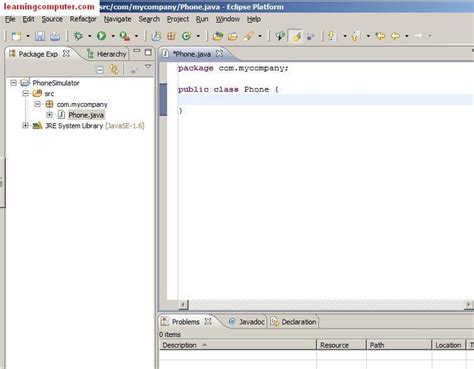This screenshot has width=474, height=369.
Task: Open the Refactor menu
Action: (x=83, y=19)
